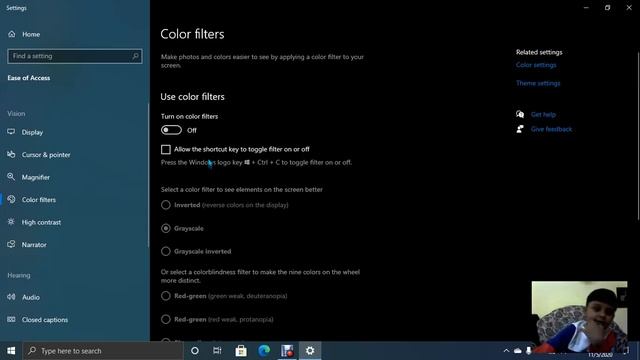Click the Home house icon in sidebar
640x360 pixels.
(11, 34)
